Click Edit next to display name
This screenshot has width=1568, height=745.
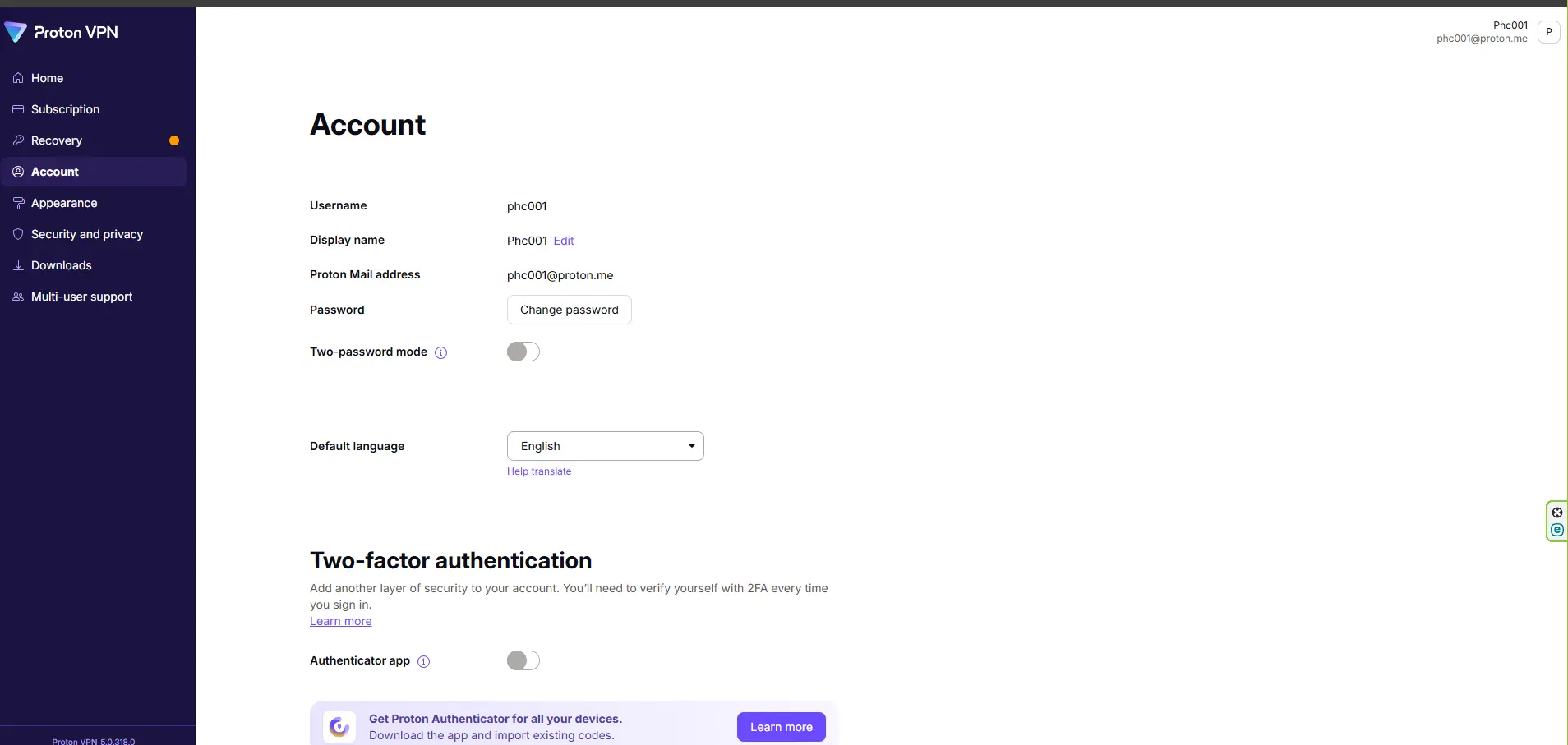(564, 241)
